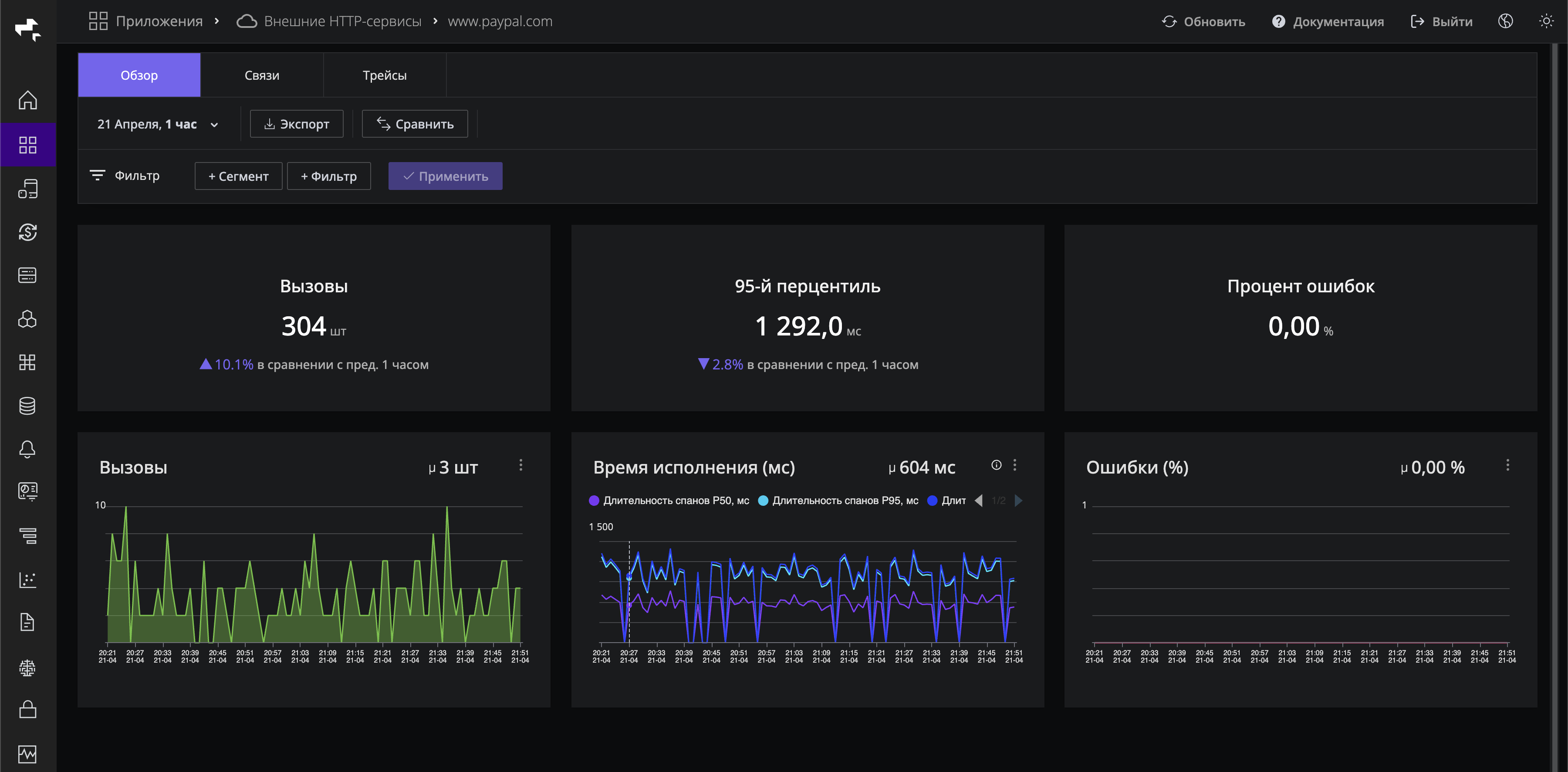Viewport: 1568px width, 772px height.
Task: Open the database icon in sidebar
Action: pyautogui.click(x=27, y=406)
